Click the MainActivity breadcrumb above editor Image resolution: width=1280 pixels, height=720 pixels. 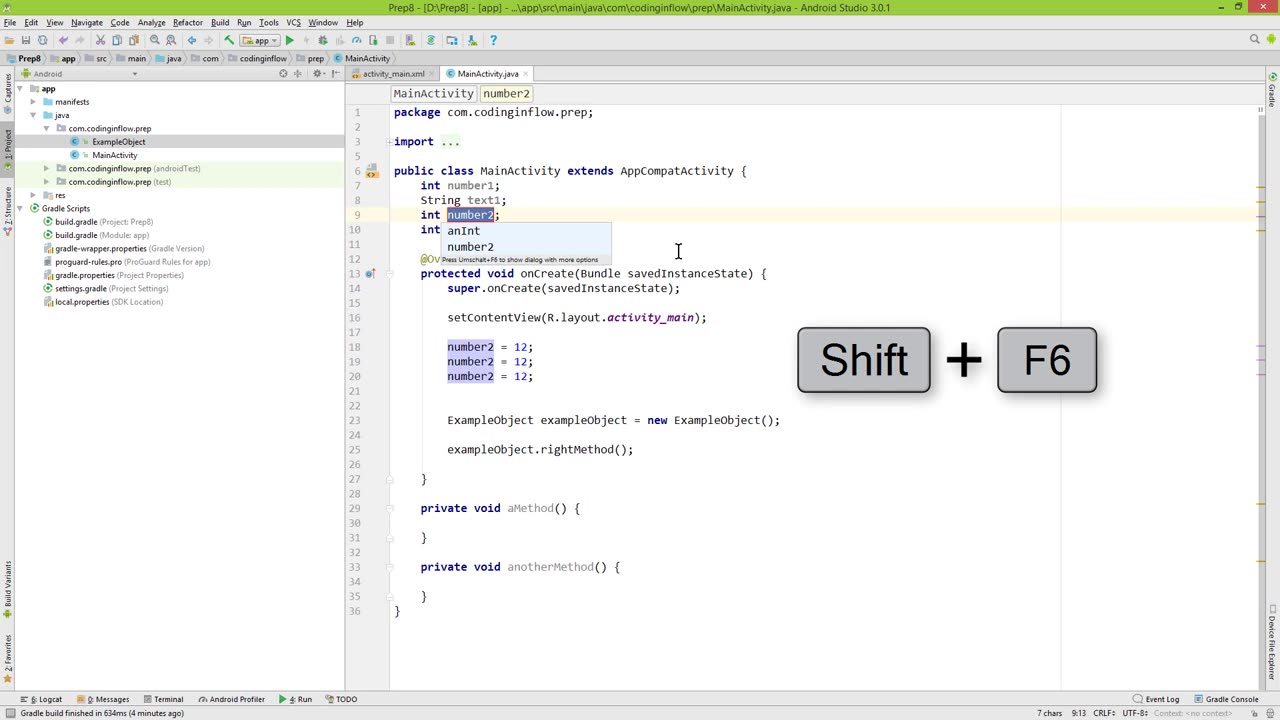click(433, 94)
